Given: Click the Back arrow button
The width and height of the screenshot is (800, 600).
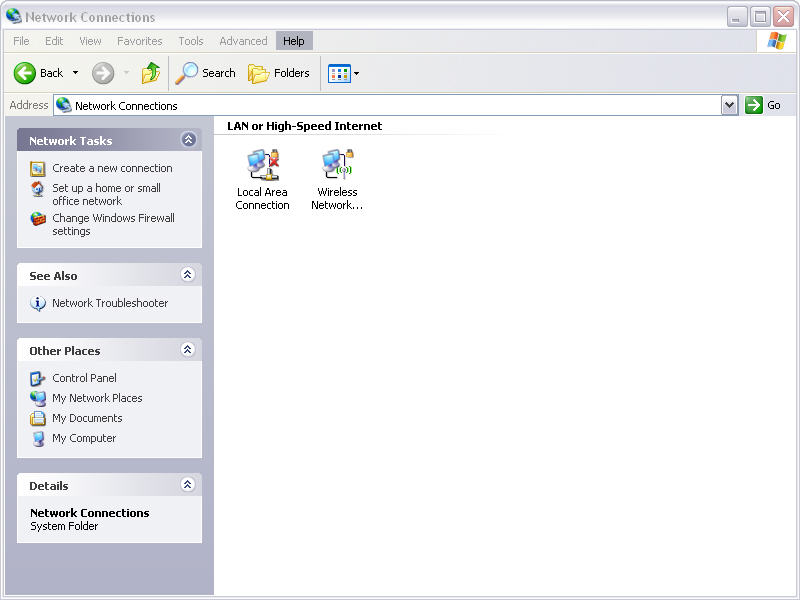Looking at the screenshot, I should (x=26, y=73).
